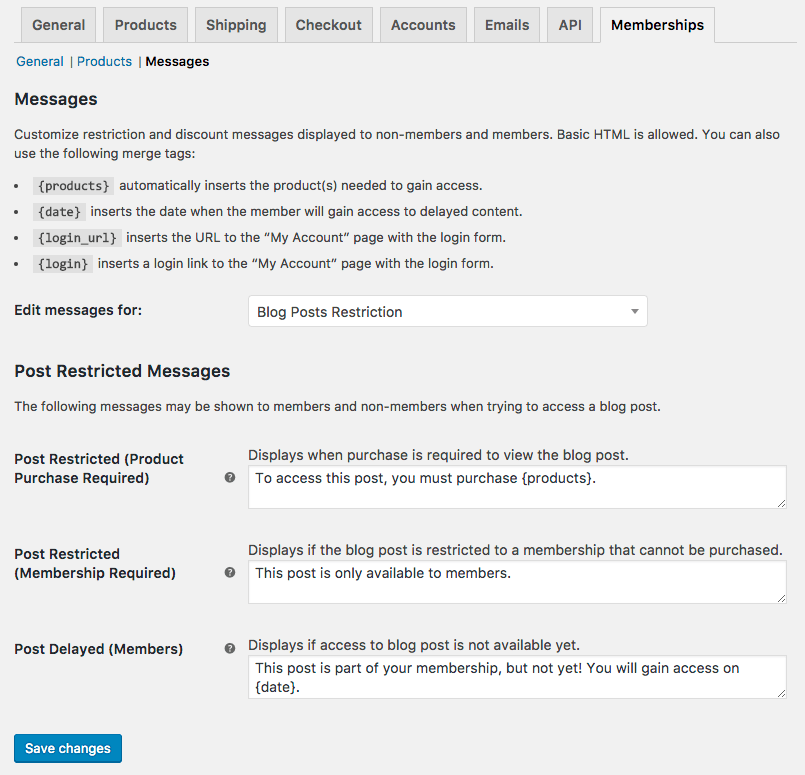Select the Messages subsection link
This screenshot has height=775, width=805.
click(177, 61)
